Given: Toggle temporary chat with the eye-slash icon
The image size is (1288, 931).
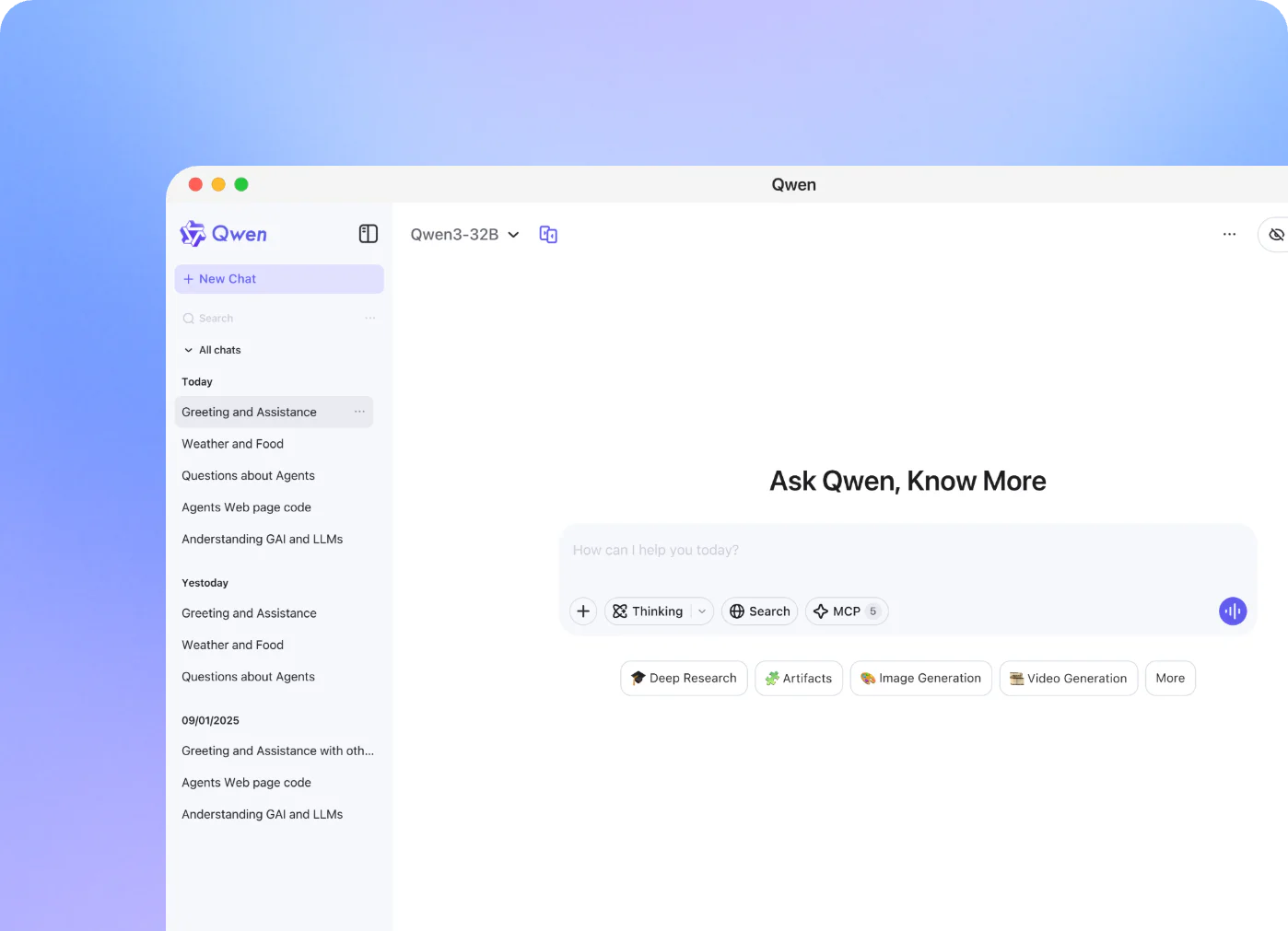Looking at the screenshot, I should point(1275,234).
